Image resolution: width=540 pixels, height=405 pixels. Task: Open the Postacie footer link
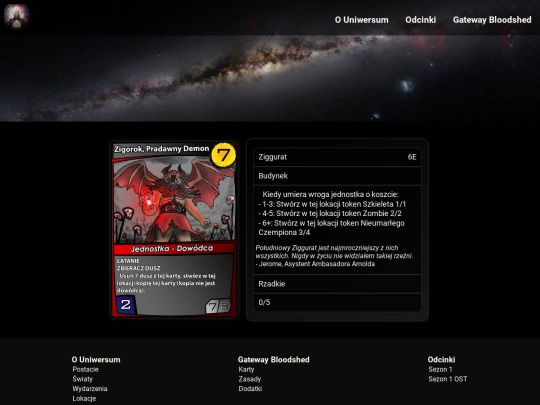[x=85, y=369]
